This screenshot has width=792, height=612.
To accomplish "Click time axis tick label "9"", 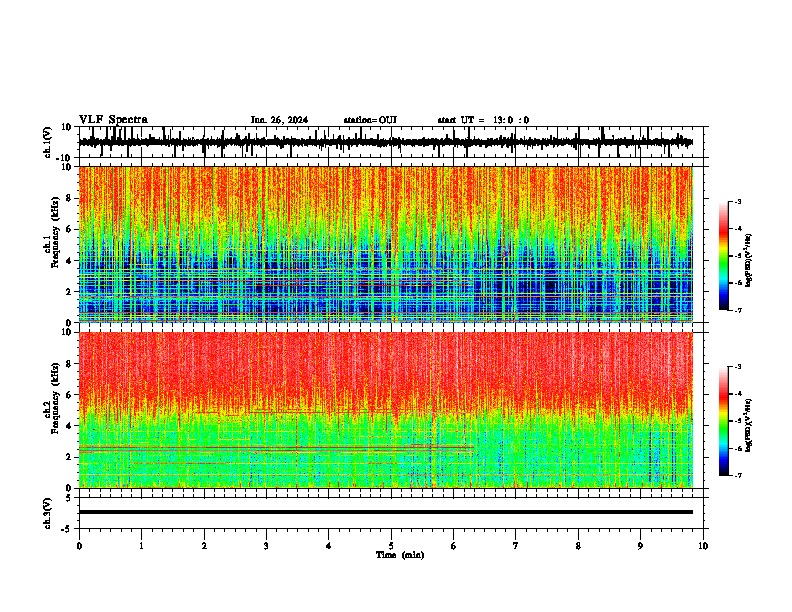I will (x=640, y=546).
